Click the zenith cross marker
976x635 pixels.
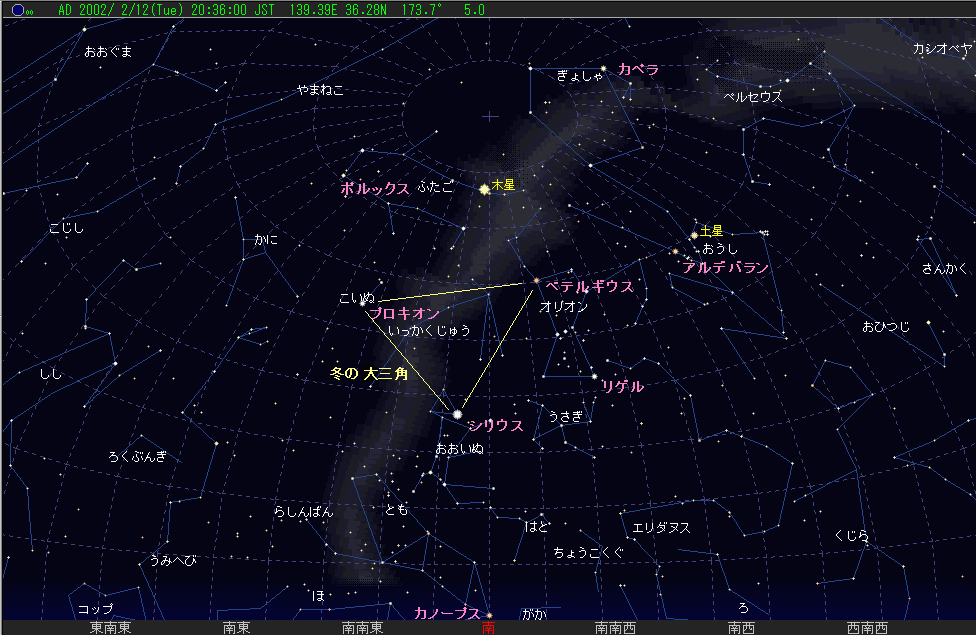[x=490, y=117]
